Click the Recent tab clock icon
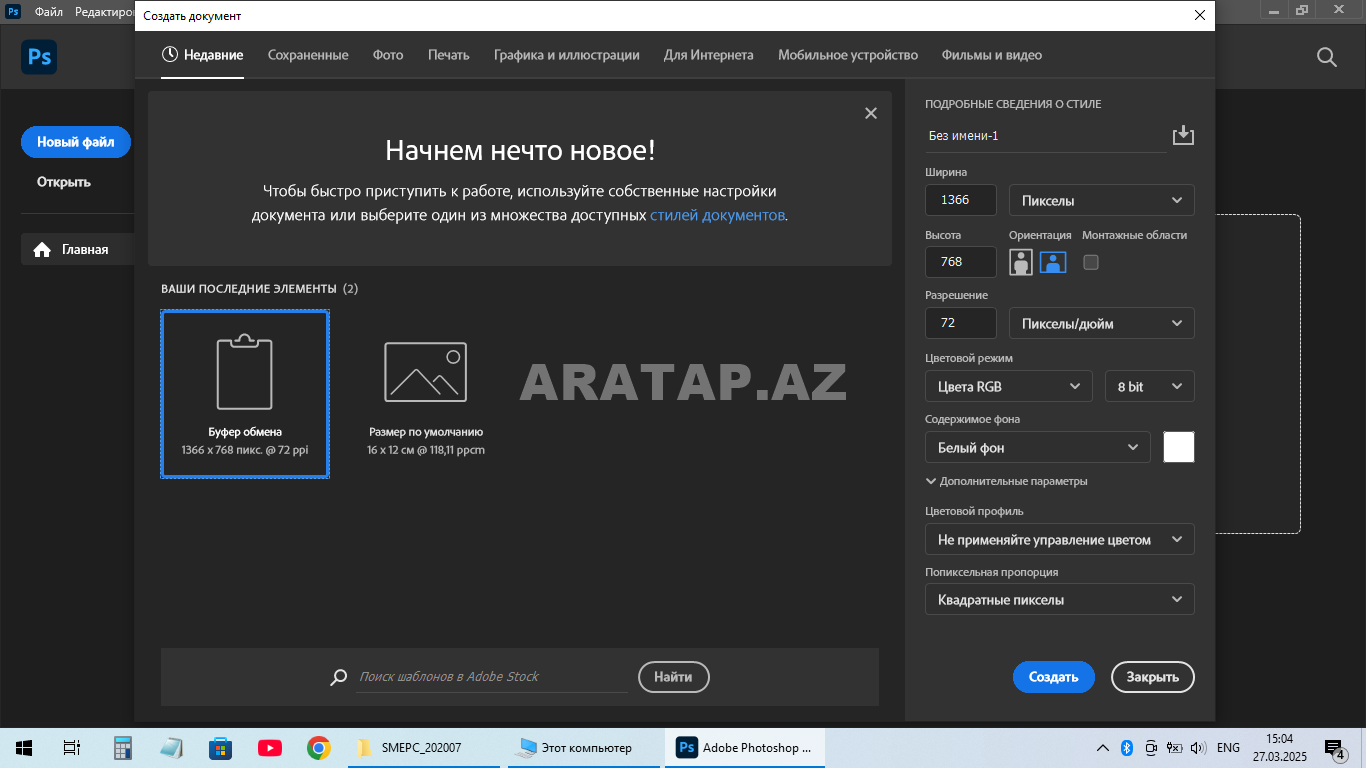Image resolution: width=1366 pixels, height=768 pixels. pyautogui.click(x=170, y=55)
